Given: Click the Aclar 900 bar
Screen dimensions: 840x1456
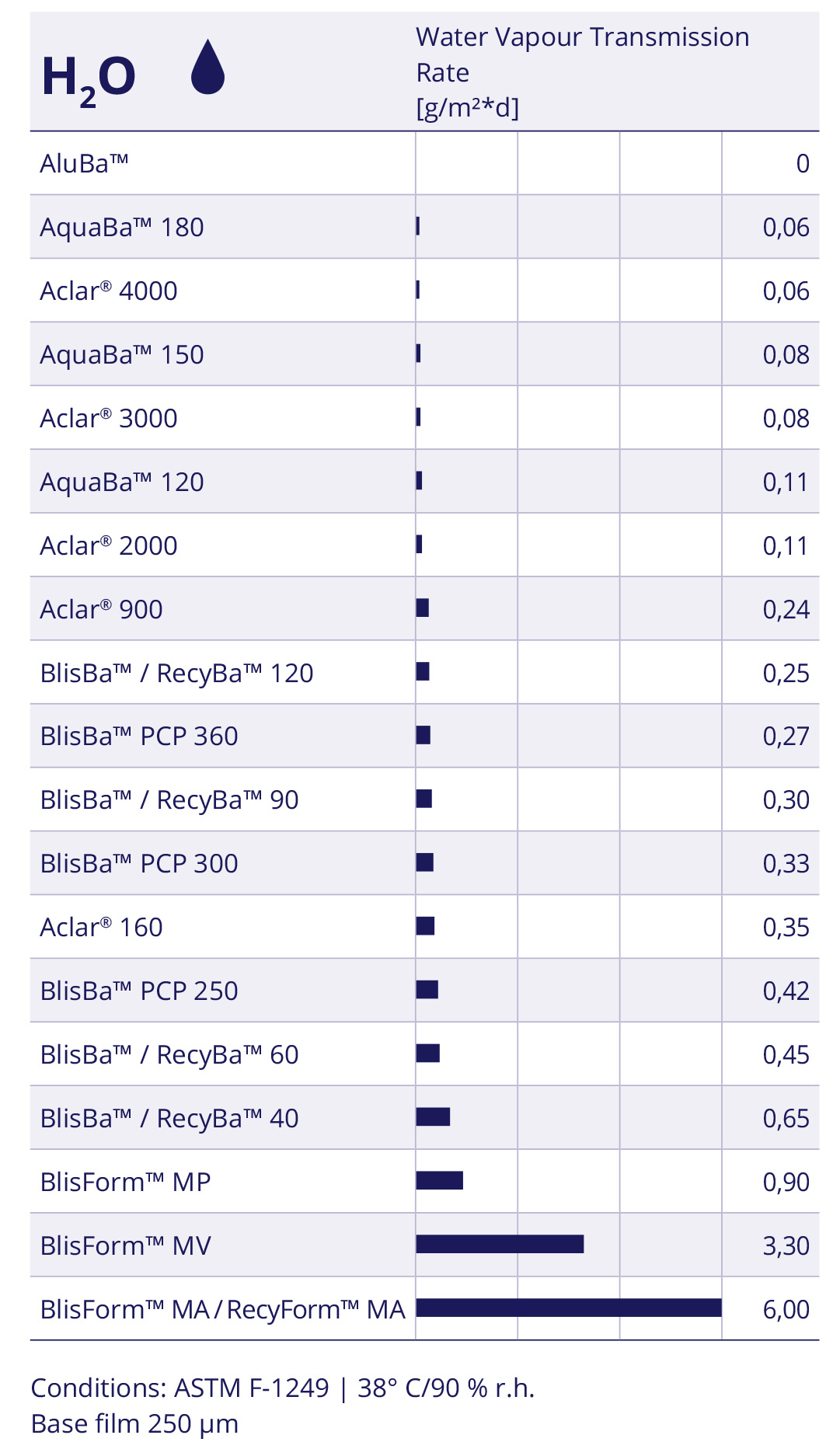Looking at the screenshot, I should point(423,608).
